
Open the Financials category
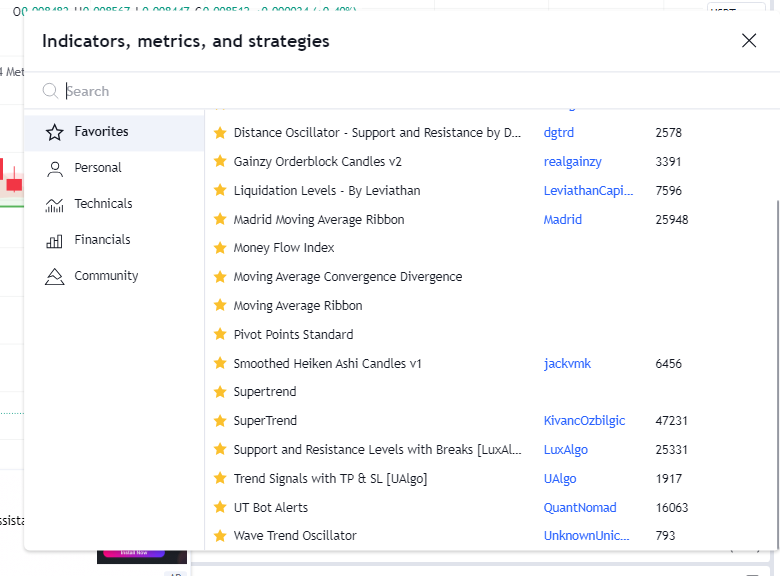pos(114,240)
